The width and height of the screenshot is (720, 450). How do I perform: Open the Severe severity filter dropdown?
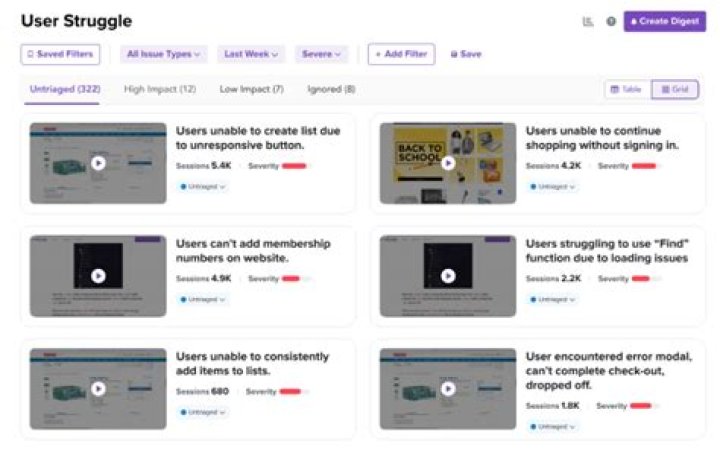(x=321, y=54)
